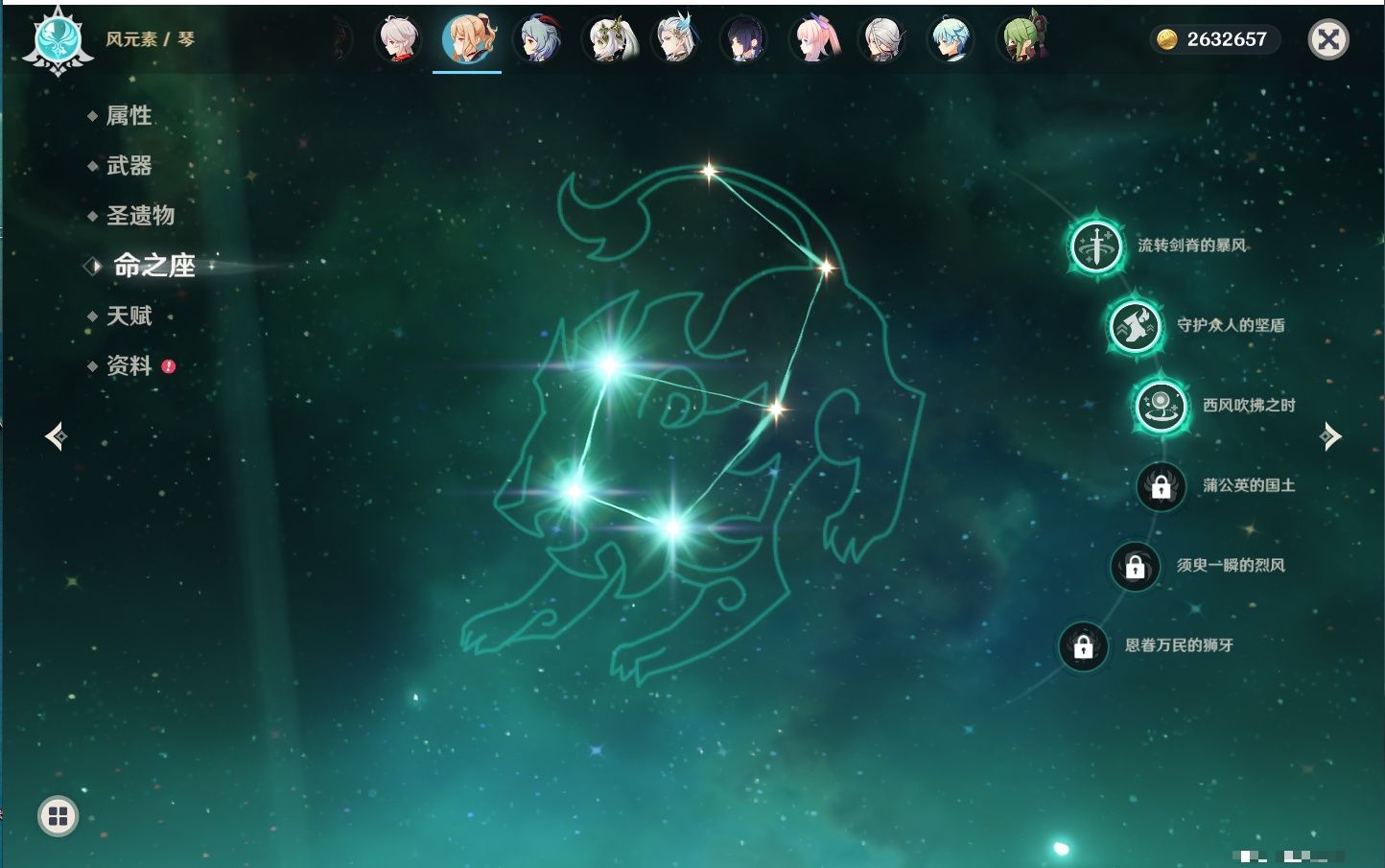The height and width of the screenshot is (868, 1385).
Task: Click the topmost star on the lion's tail
Action: 709,172
